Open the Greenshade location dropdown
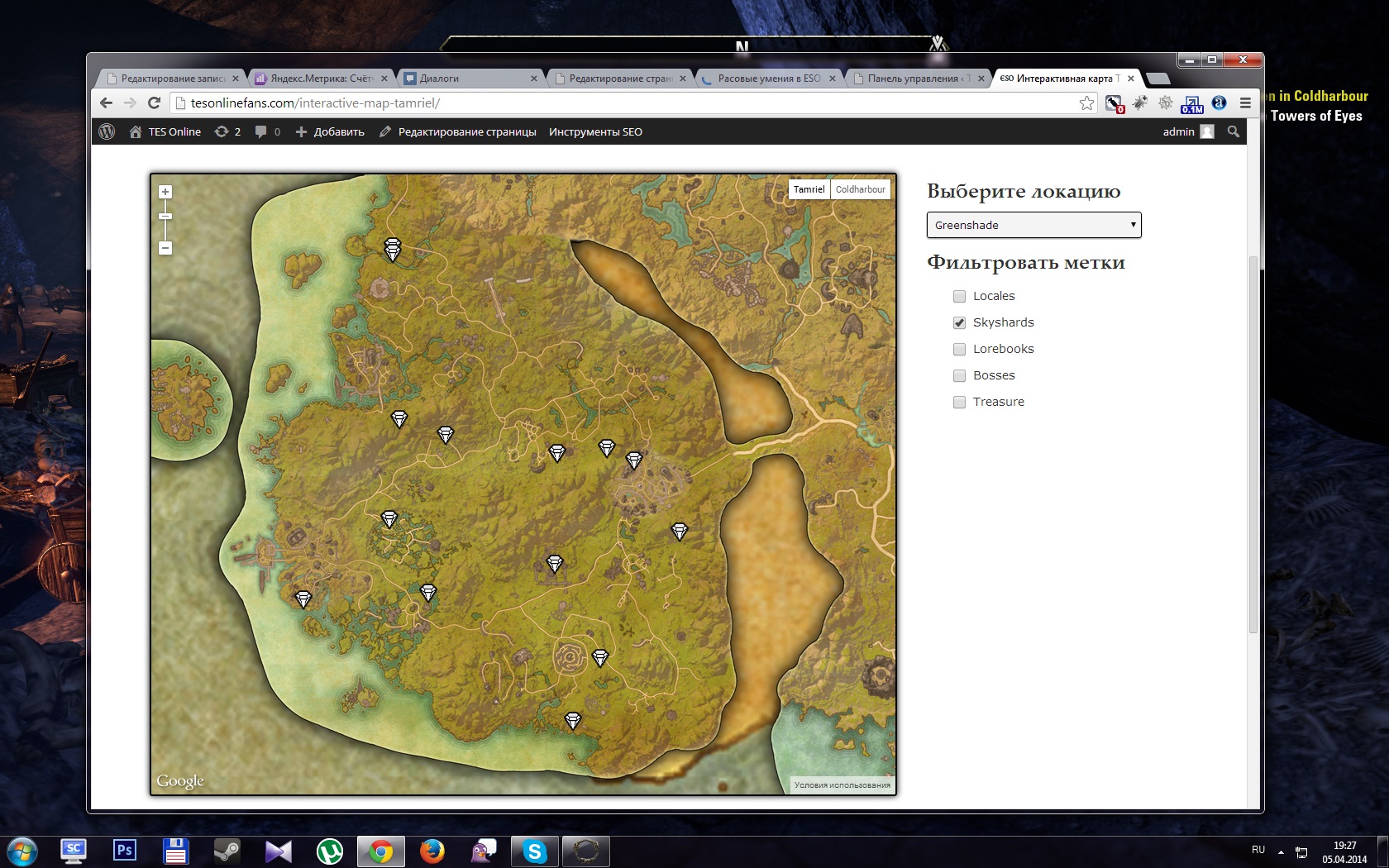This screenshot has height=868, width=1389. 1033,225
